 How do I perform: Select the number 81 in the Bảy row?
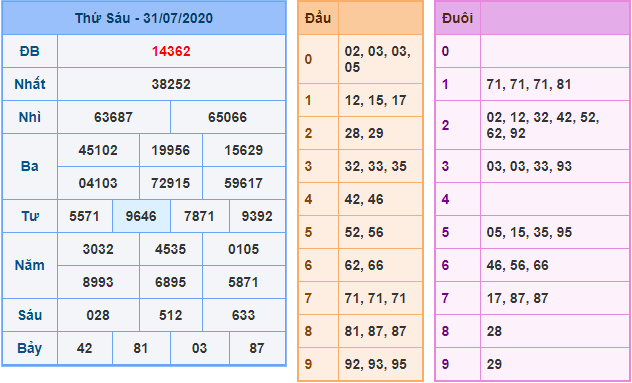[x=141, y=348]
